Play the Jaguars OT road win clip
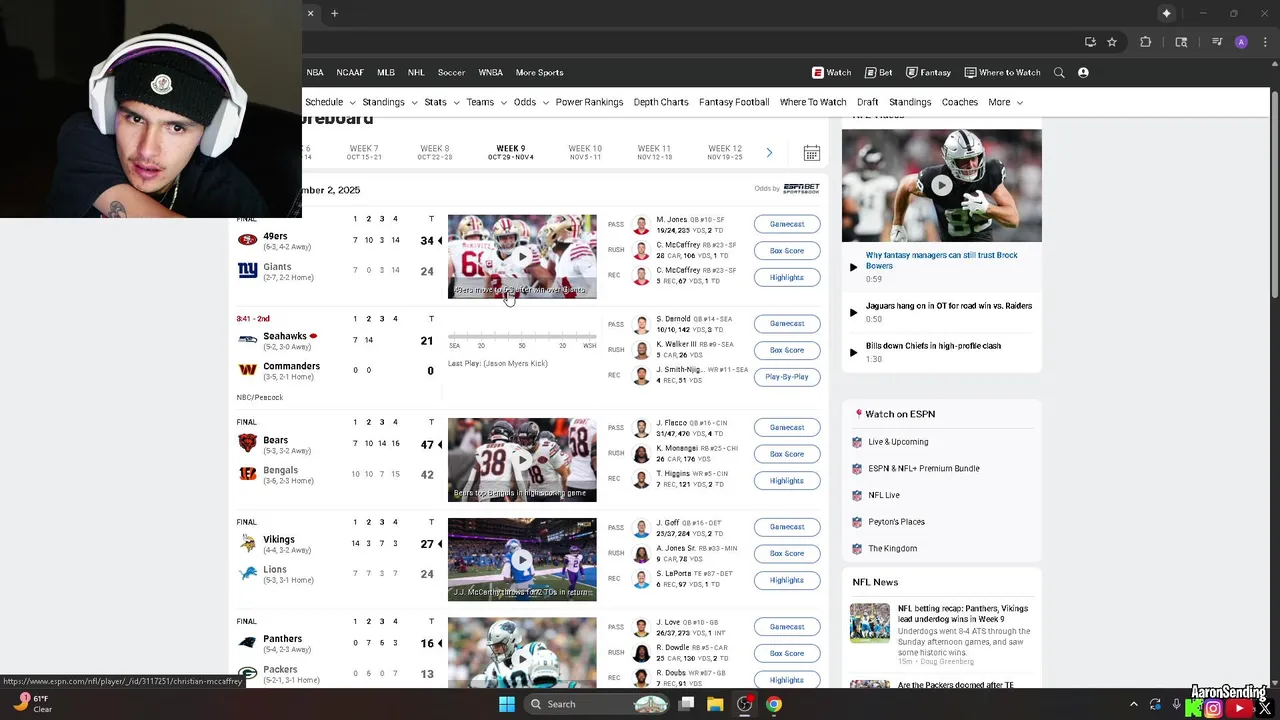Screen dimensions: 1280x720 pyautogui.click(x=853, y=312)
